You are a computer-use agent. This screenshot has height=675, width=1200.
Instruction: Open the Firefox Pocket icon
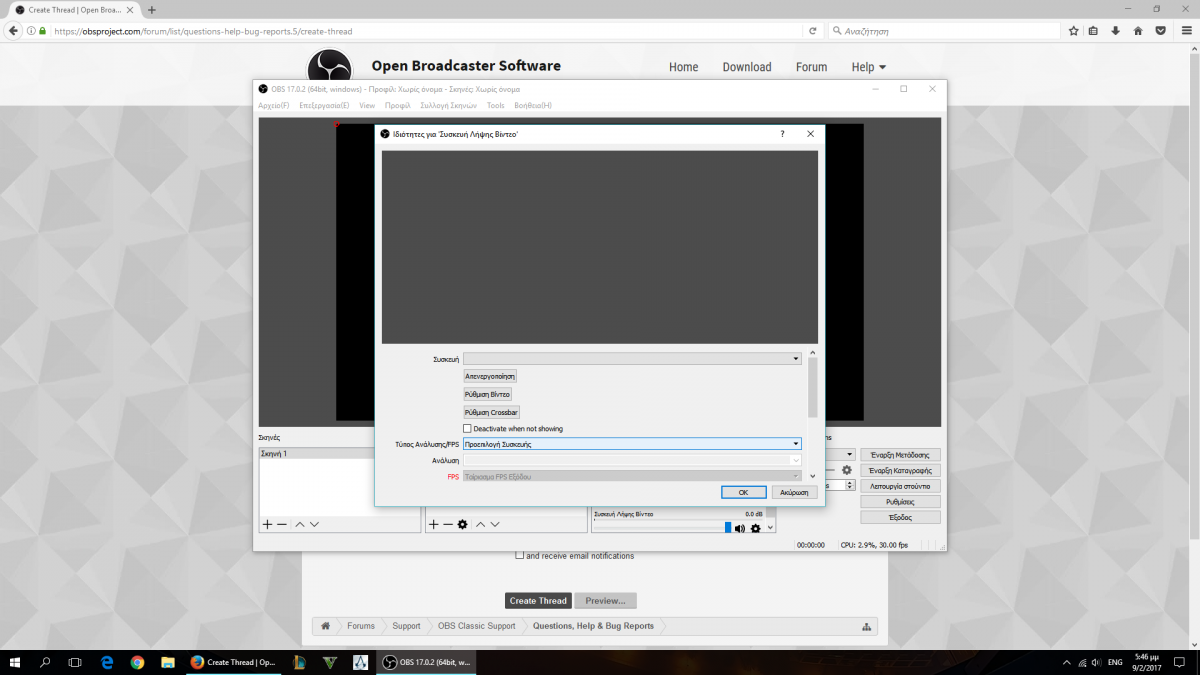[1160, 31]
